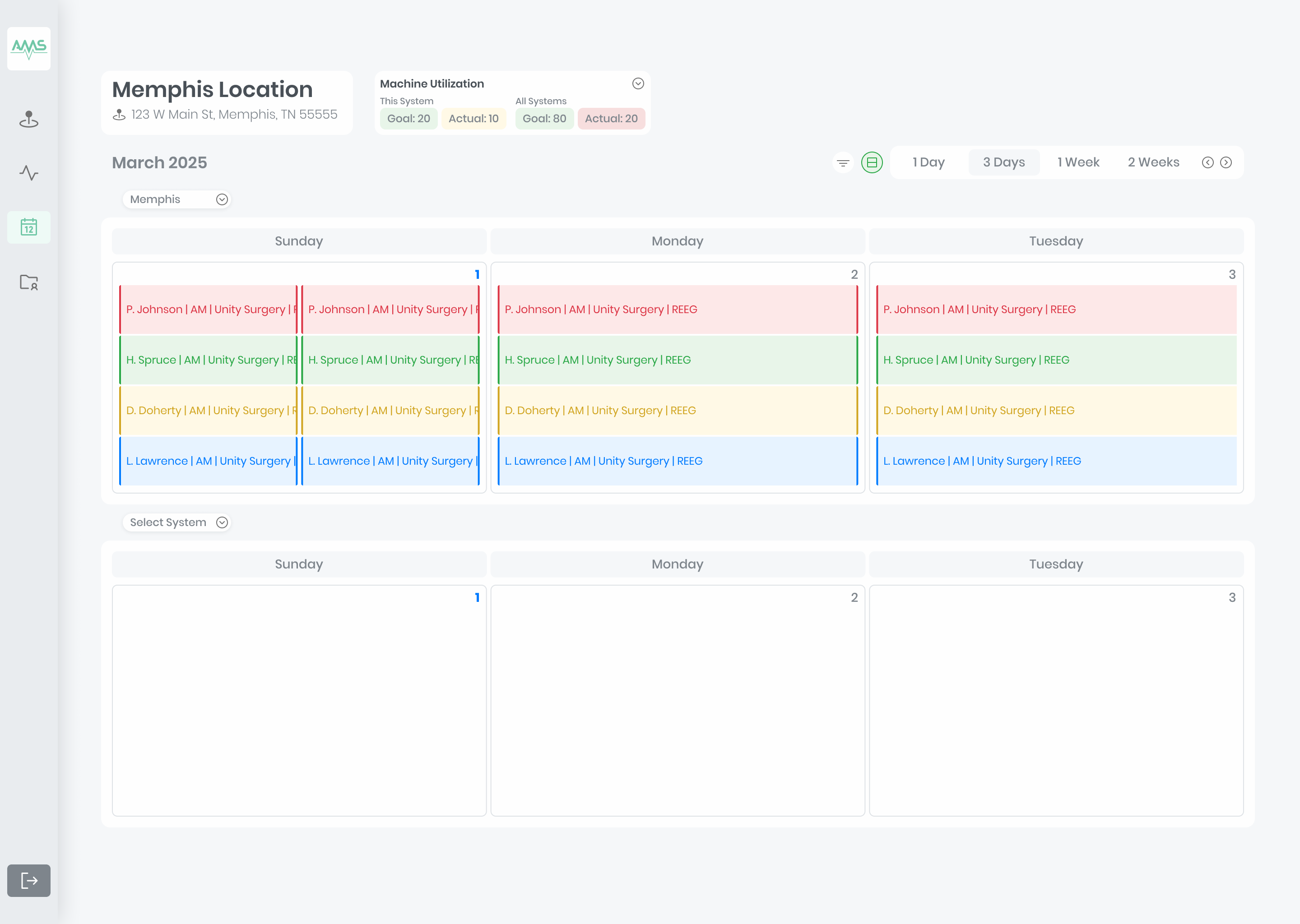
Task: Collapse the Machine Utilization panel
Action: click(x=637, y=83)
